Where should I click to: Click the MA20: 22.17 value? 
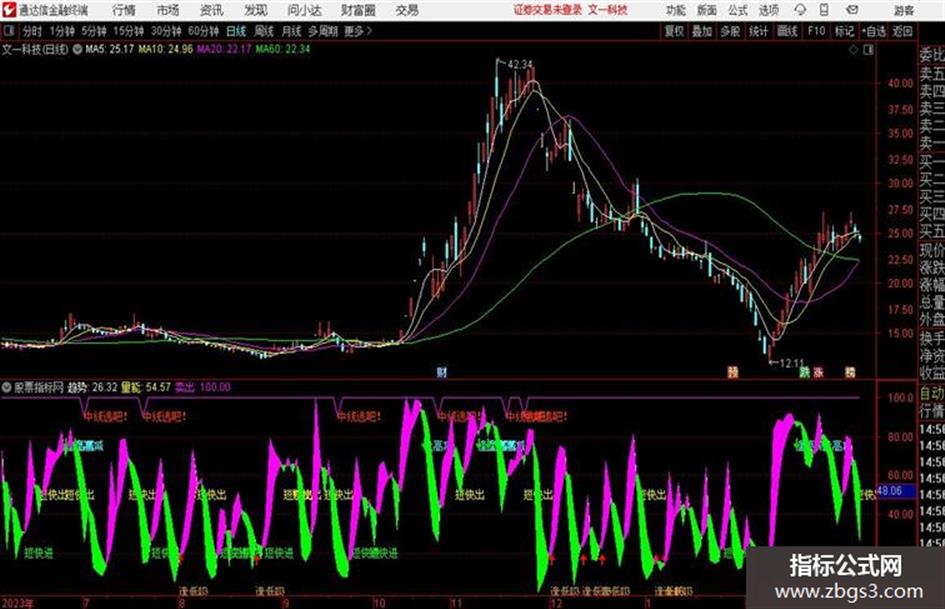224,49
